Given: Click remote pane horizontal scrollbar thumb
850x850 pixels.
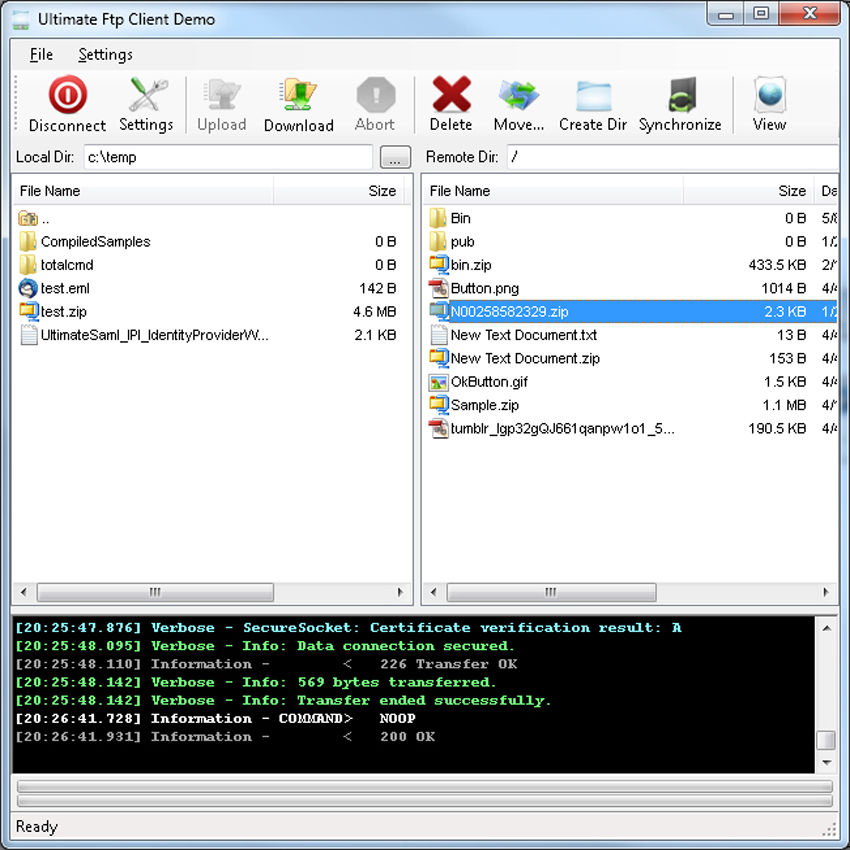Looking at the screenshot, I should tap(551, 592).
